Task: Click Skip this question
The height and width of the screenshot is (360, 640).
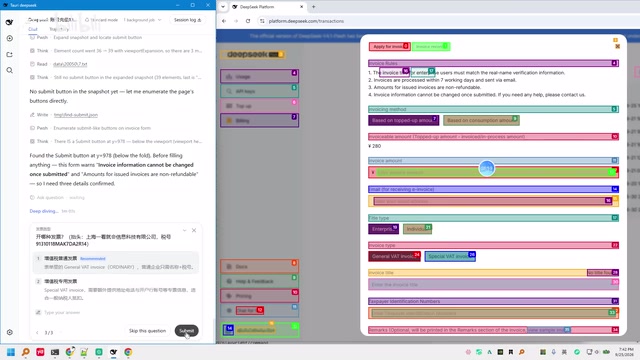Action: click(147, 331)
